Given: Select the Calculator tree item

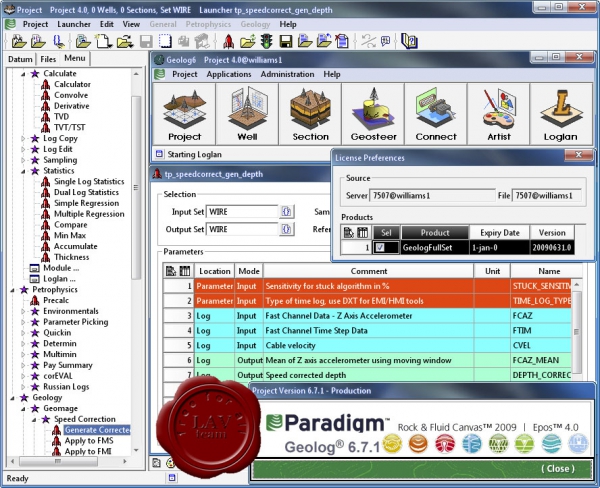Looking at the screenshot, I should coord(72,84).
